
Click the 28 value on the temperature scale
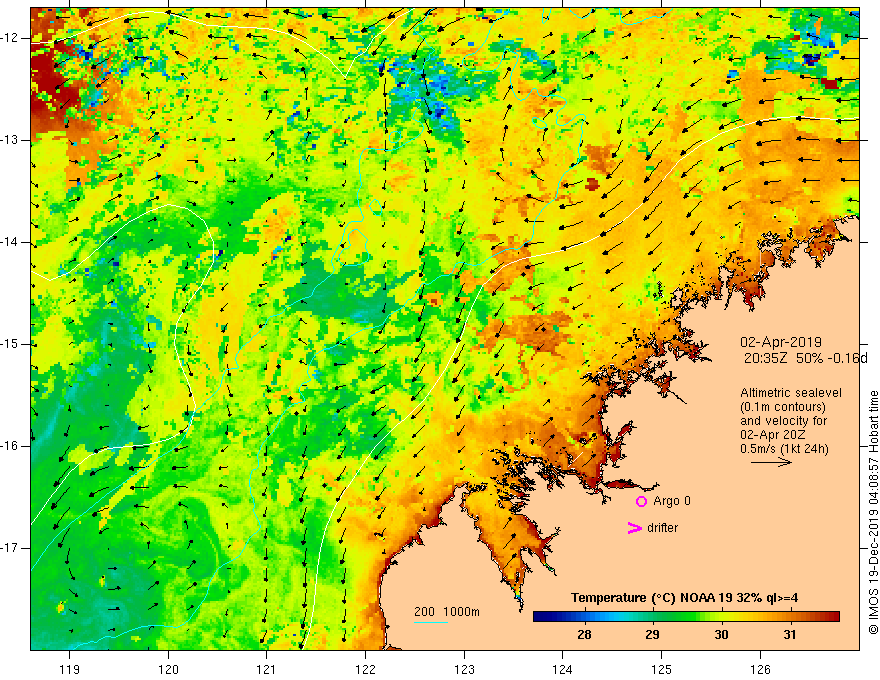point(584,635)
